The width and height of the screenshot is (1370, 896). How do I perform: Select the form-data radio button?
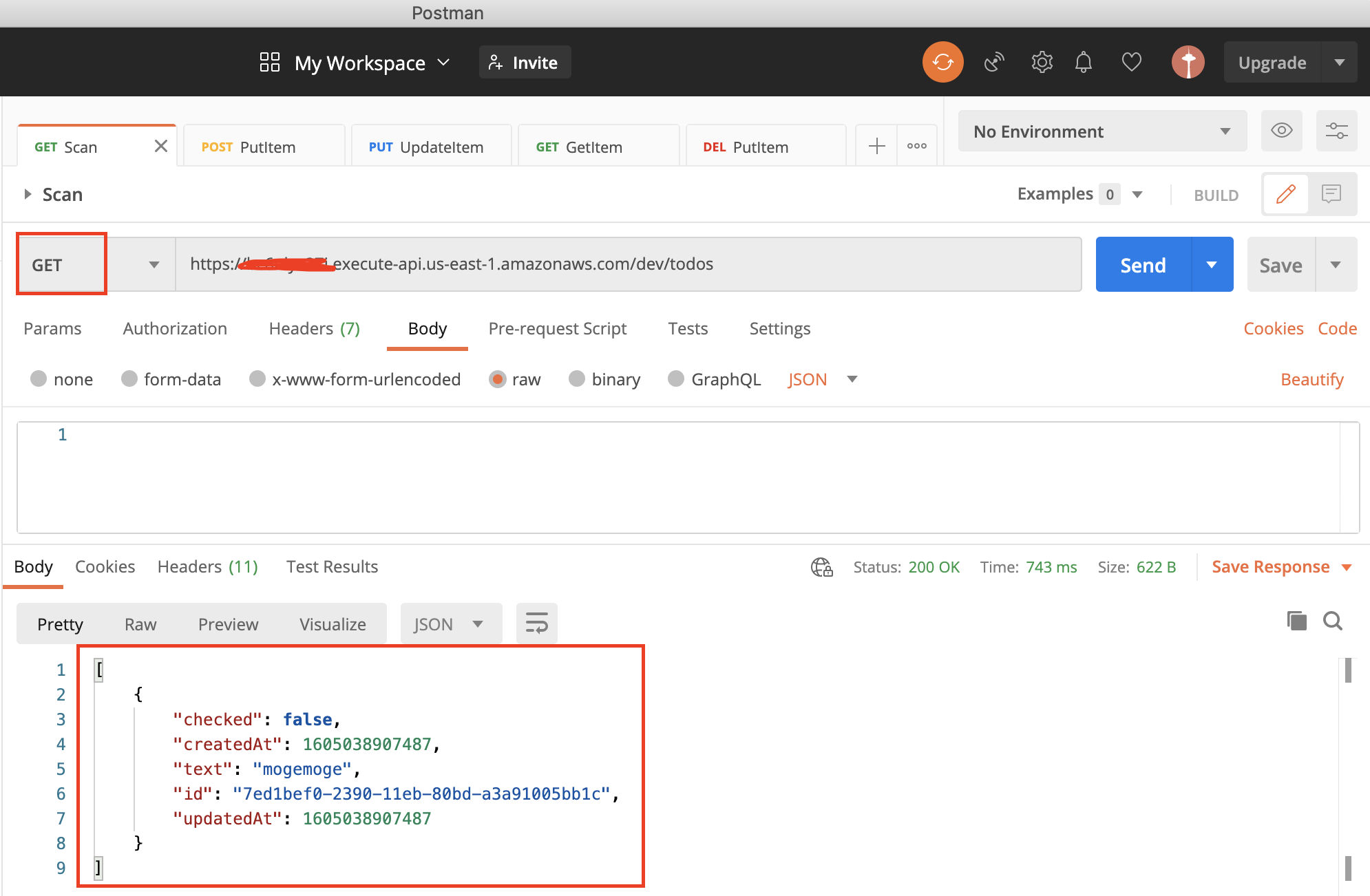tap(129, 379)
